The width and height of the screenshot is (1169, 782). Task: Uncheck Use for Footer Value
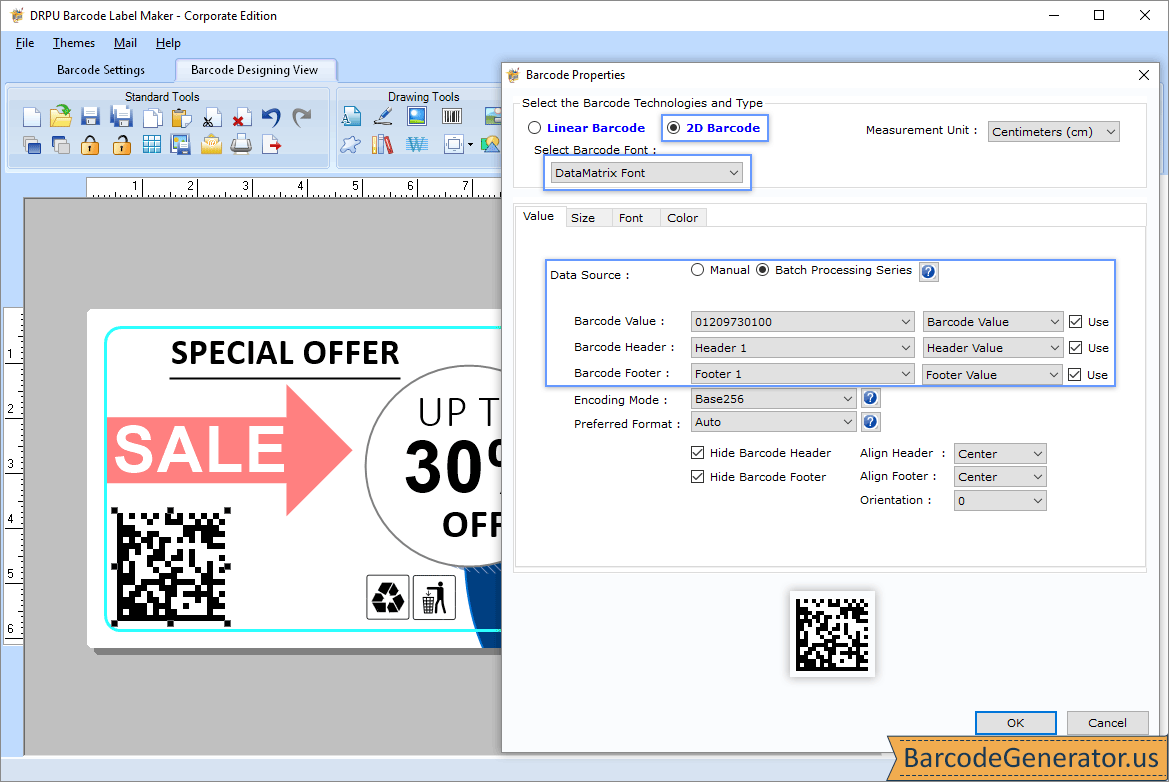coord(1074,375)
